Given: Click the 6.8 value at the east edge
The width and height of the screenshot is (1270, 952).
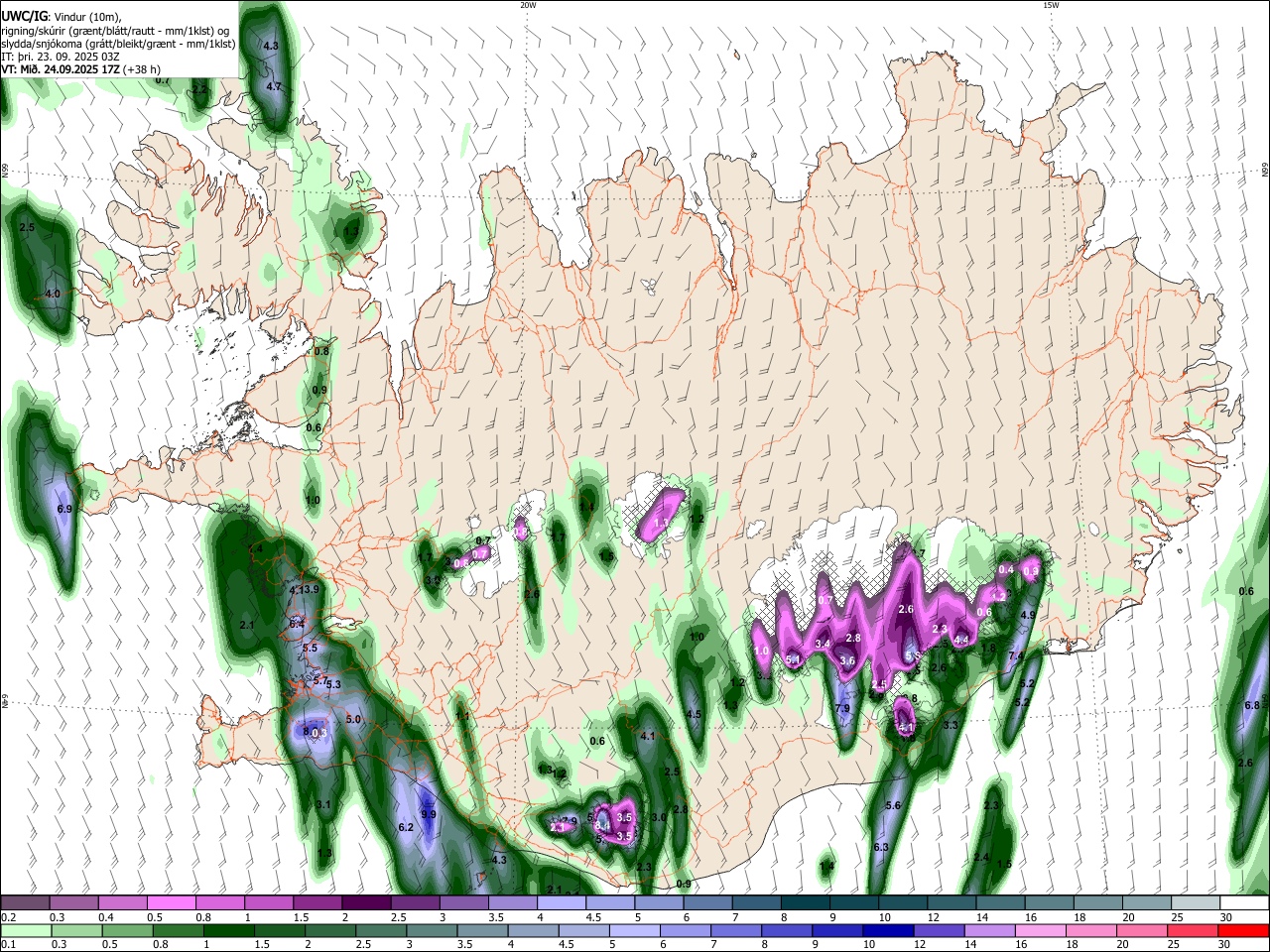Looking at the screenshot, I should click(1251, 705).
